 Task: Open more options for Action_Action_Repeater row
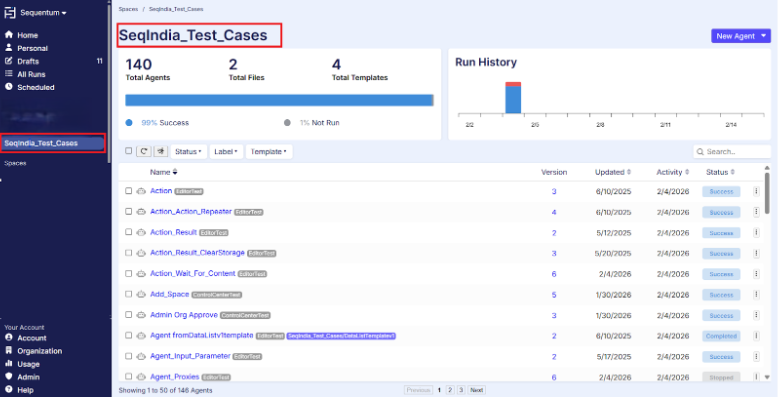tap(756, 212)
